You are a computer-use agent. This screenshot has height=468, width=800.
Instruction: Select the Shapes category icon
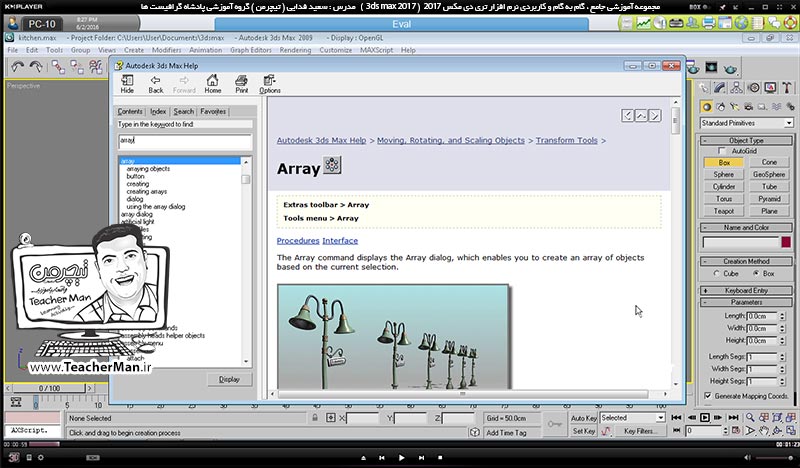pos(720,107)
